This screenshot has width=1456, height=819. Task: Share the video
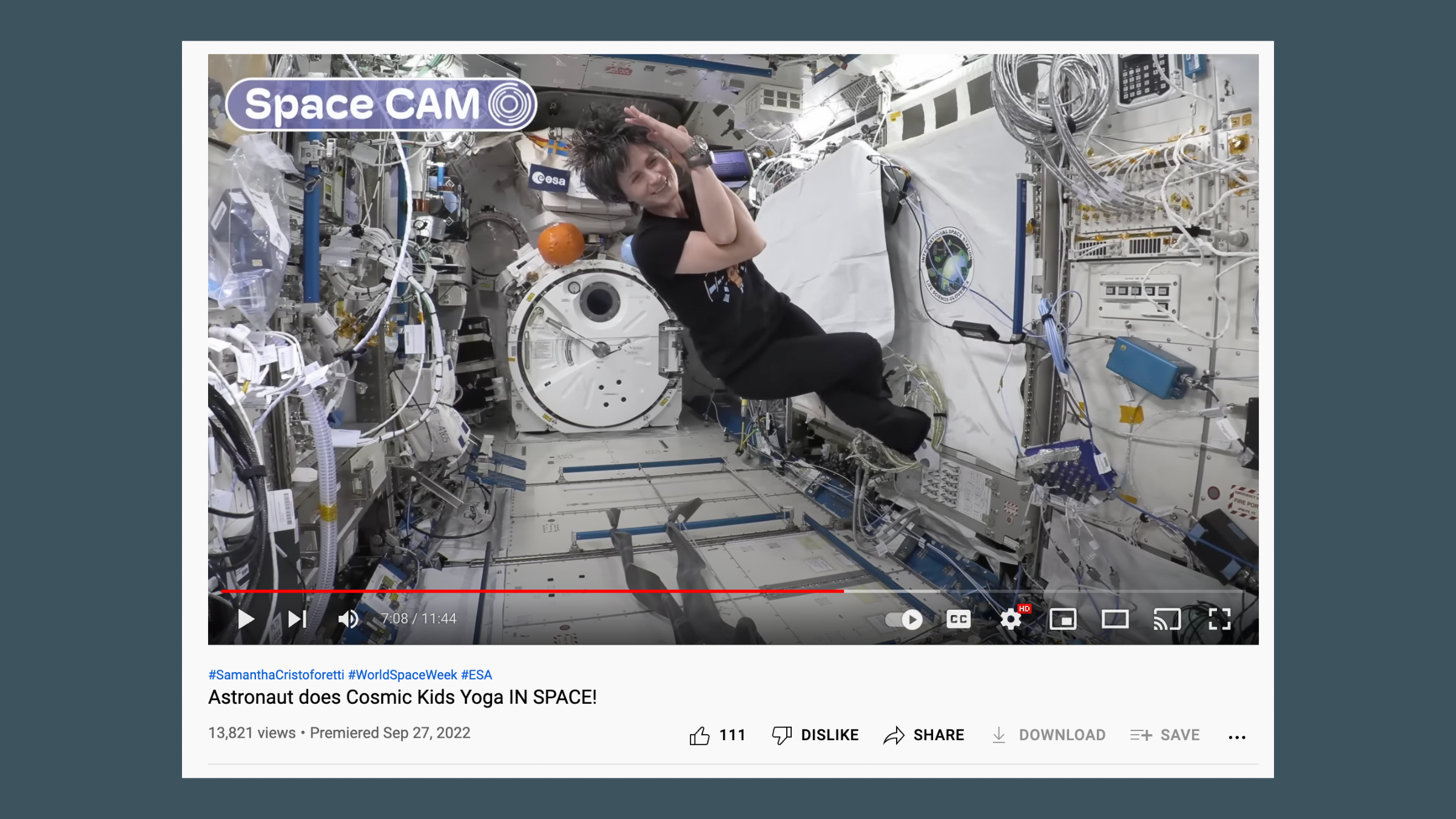(925, 735)
